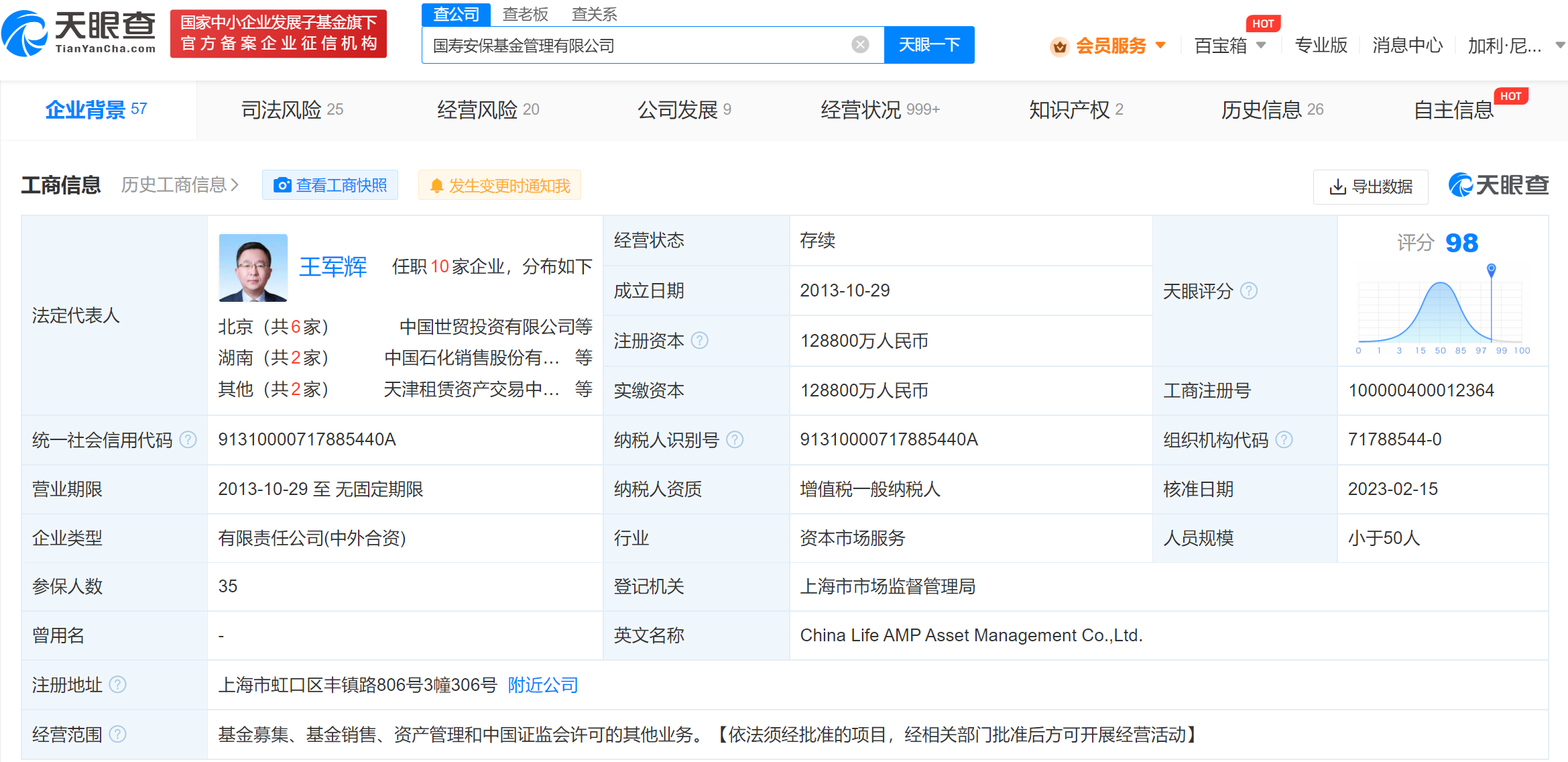
Task: Click the score marker on rating chart
Action: click(x=1491, y=270)
